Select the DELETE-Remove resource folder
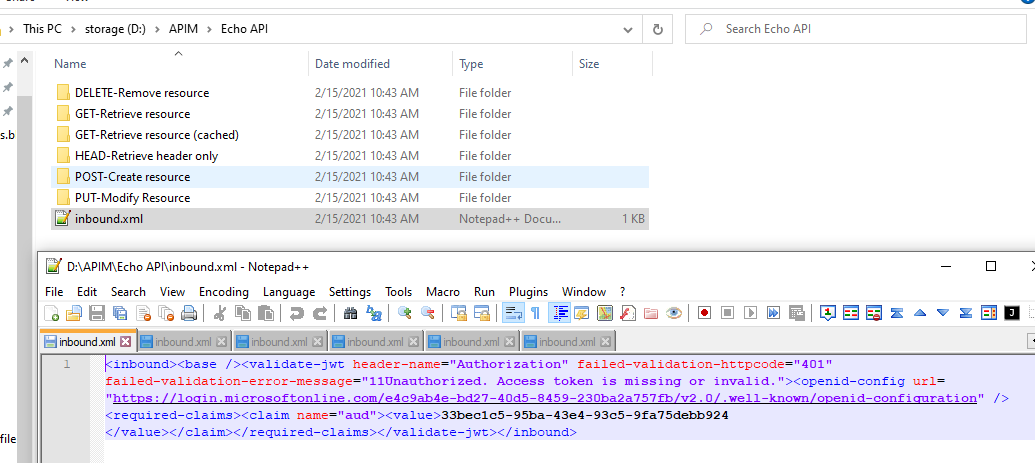This screenshot has width=1035, height=463. click(350, 92)
